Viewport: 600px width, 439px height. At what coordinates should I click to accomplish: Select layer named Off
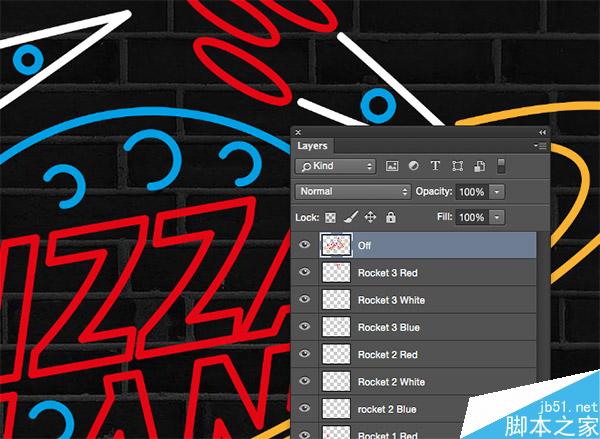[x=414, y=245]
